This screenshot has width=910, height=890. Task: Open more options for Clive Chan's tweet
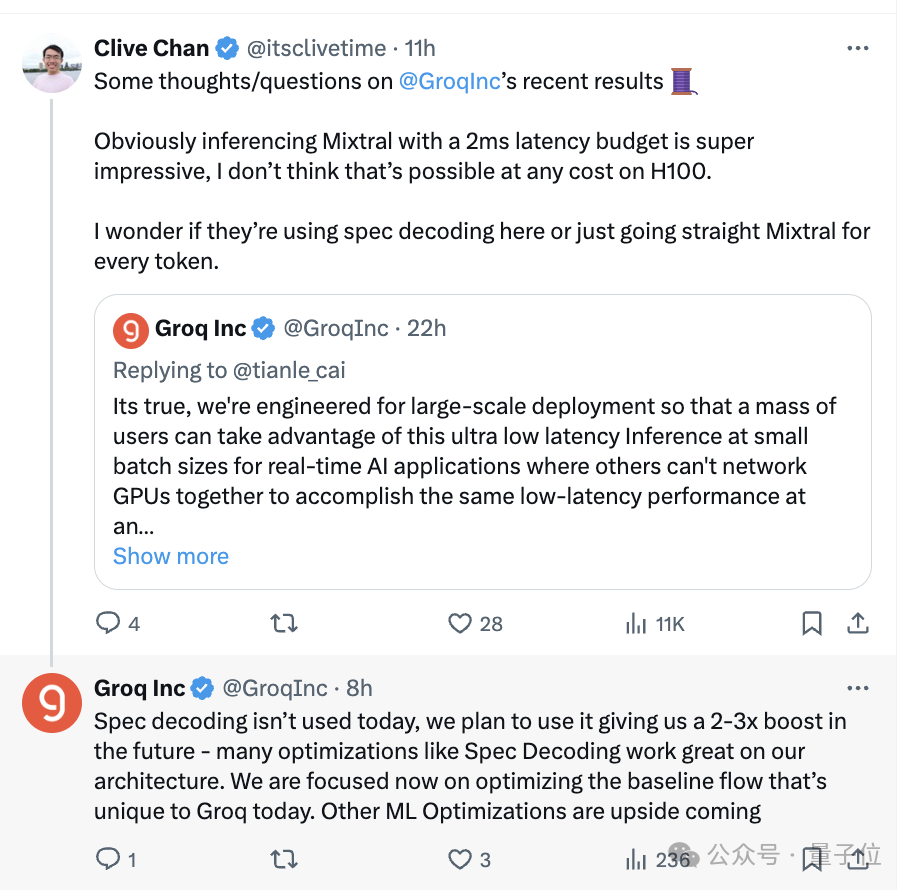coord(858,48)
